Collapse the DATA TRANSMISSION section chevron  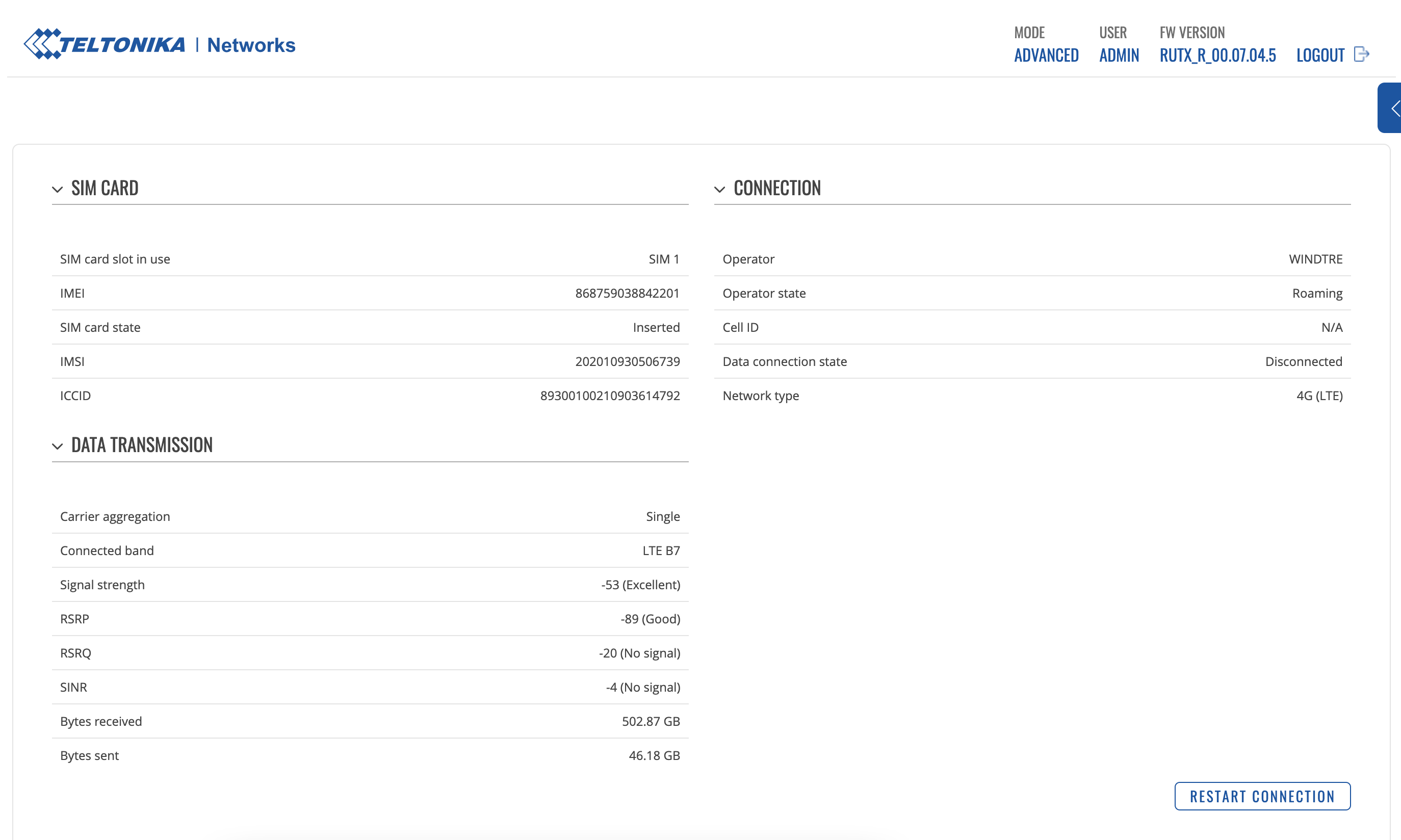(x=57, y=446)
